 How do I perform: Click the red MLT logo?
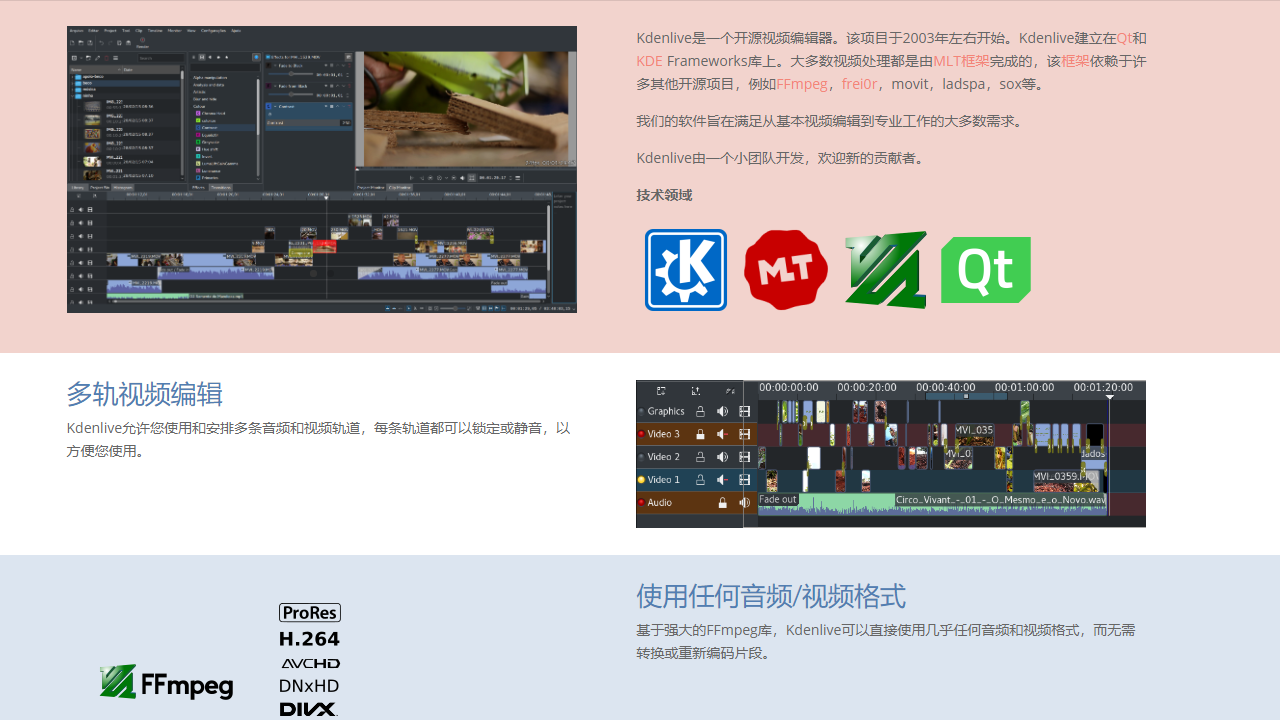786,270
